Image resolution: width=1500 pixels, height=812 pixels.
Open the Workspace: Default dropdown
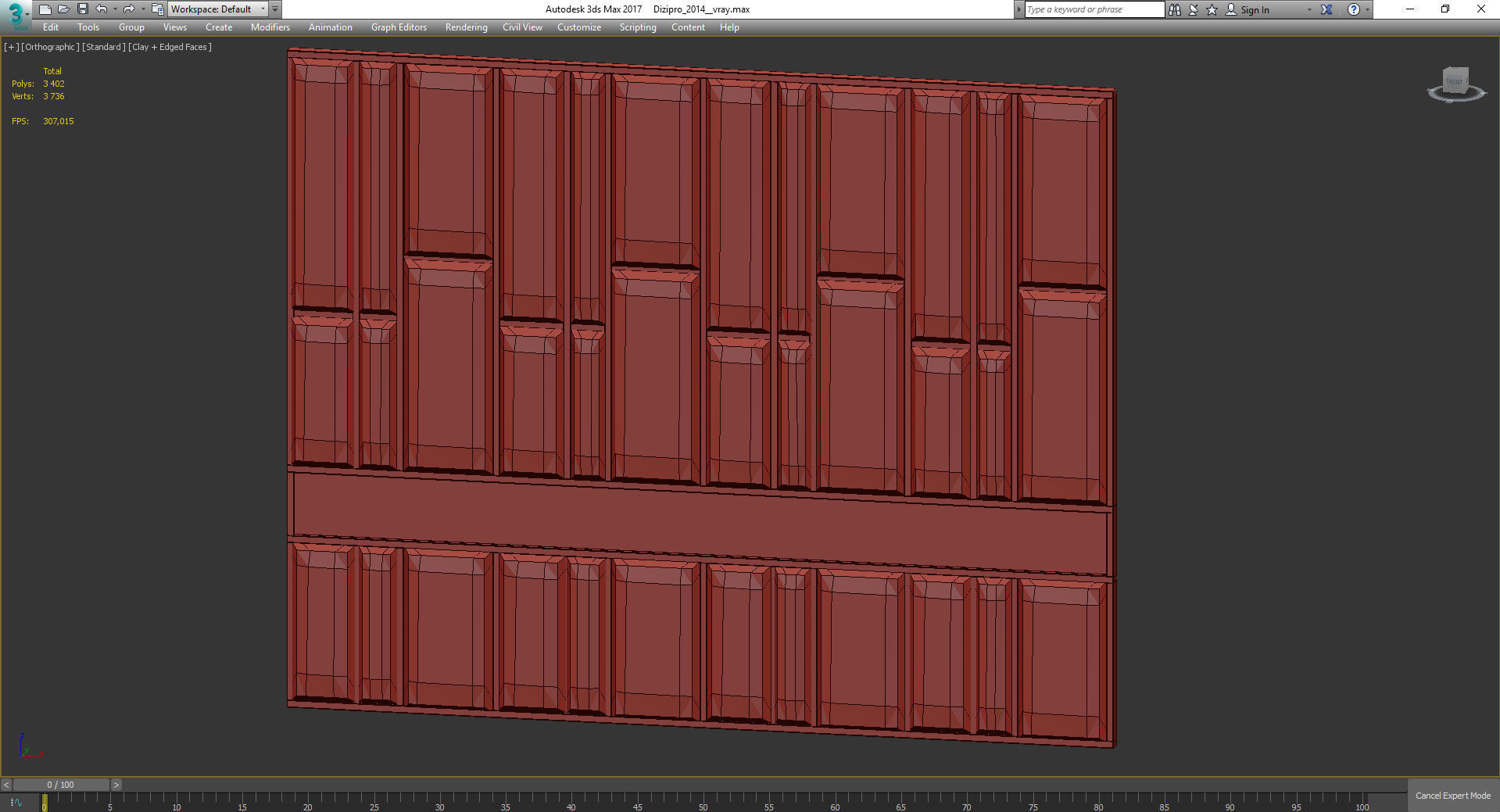click(218, 9)
